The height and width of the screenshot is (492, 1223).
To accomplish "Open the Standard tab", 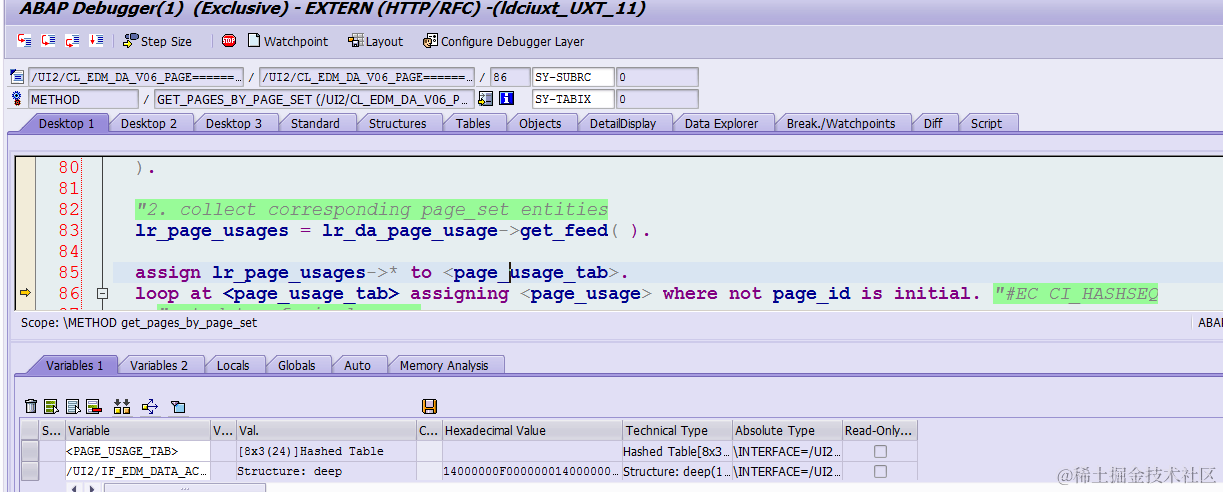I will [x=315, y=123].
